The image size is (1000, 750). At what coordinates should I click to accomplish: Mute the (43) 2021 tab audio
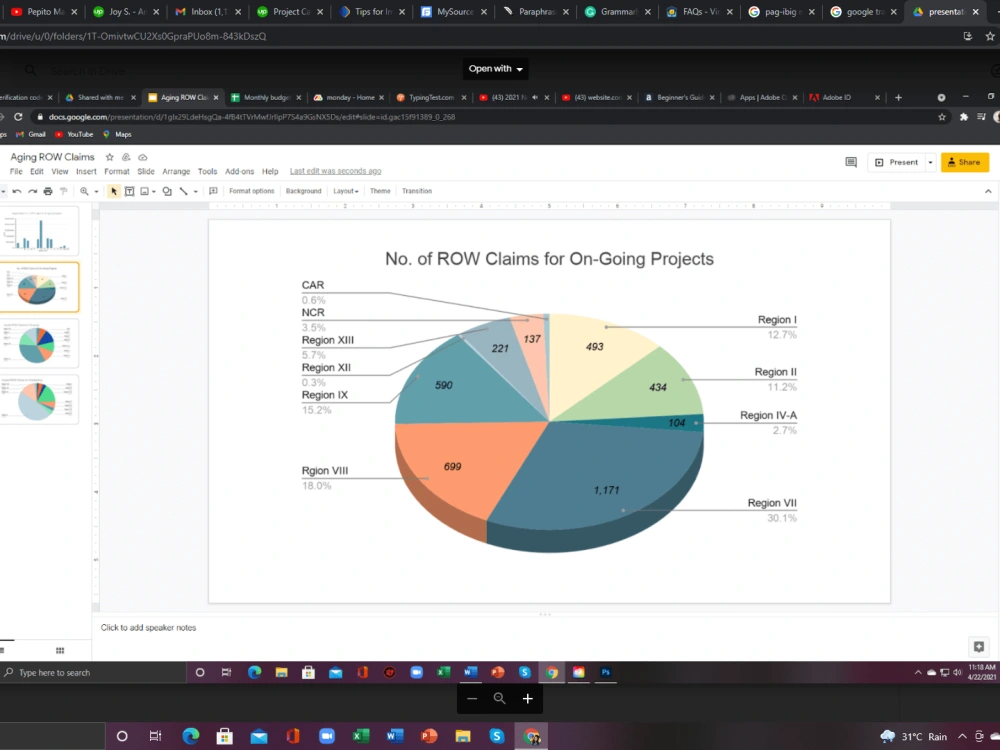534,98
